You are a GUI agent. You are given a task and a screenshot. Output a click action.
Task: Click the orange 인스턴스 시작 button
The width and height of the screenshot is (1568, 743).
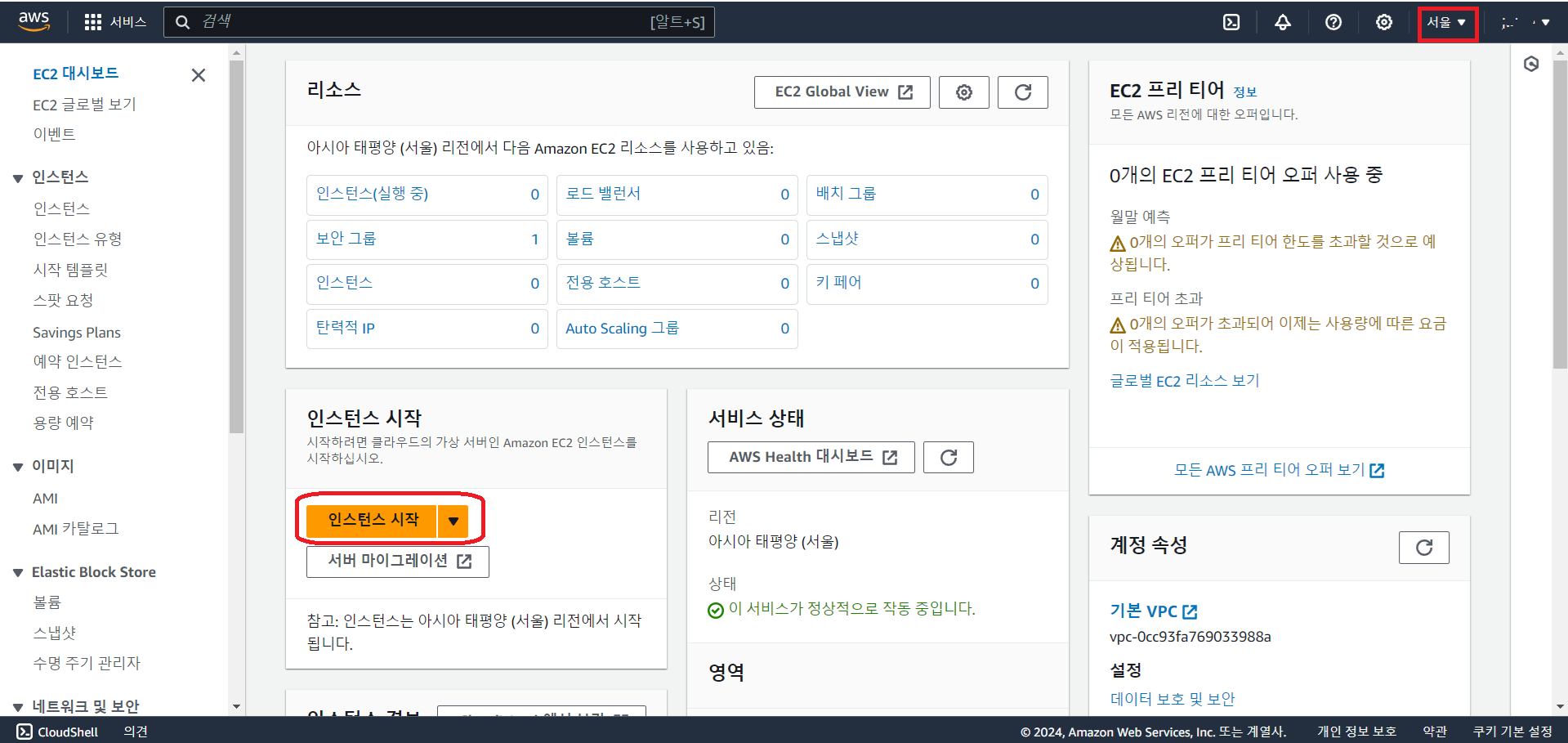373,521
